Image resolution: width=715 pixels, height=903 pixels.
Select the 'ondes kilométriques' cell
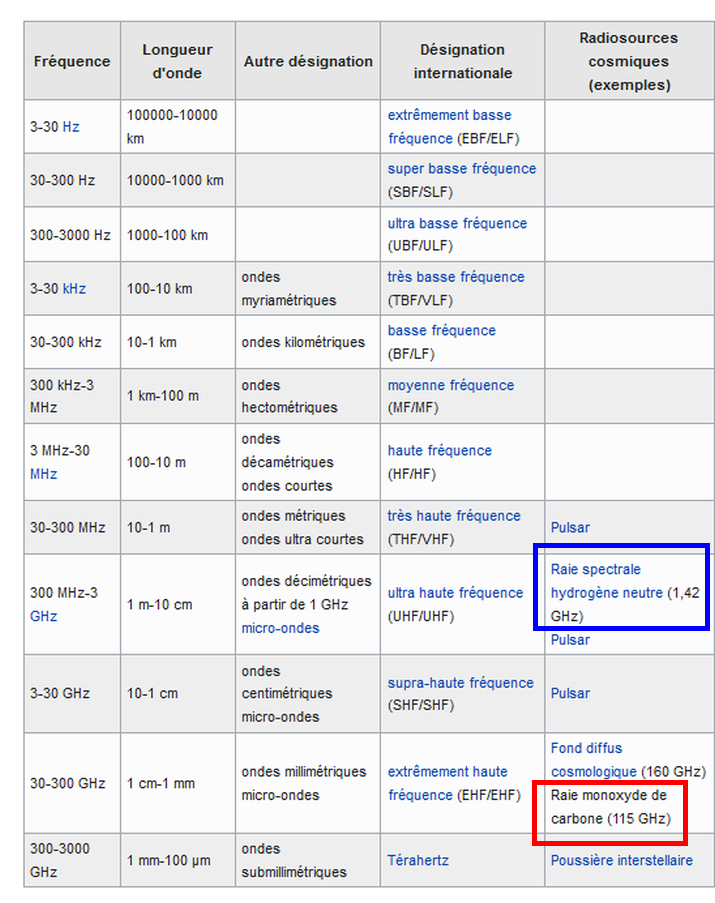tap(308, 342)
